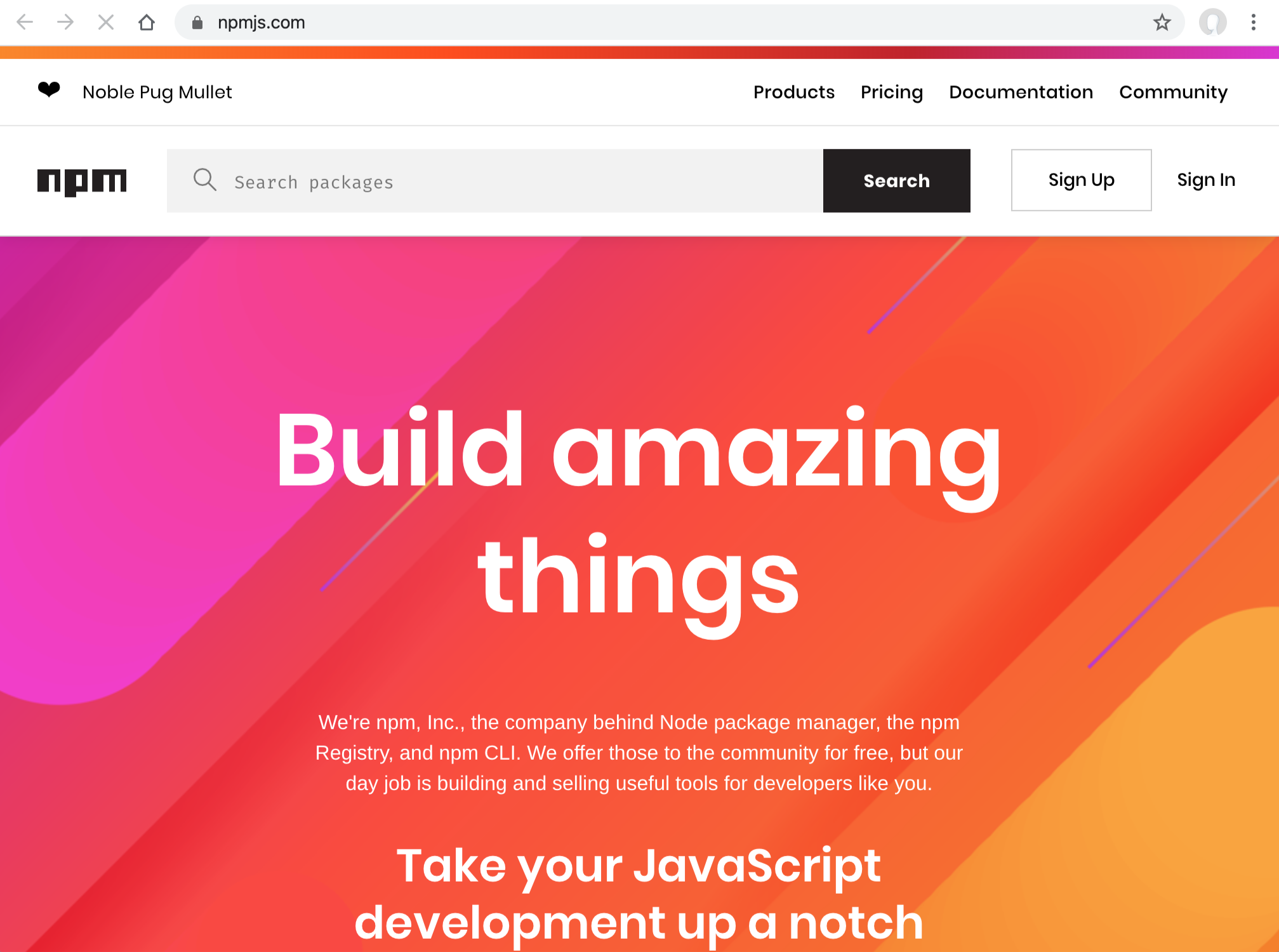Click the Noble Pug Mullet organization link
The width and height of the screenshot is (1279, 952).
click(x=157, y=92)
